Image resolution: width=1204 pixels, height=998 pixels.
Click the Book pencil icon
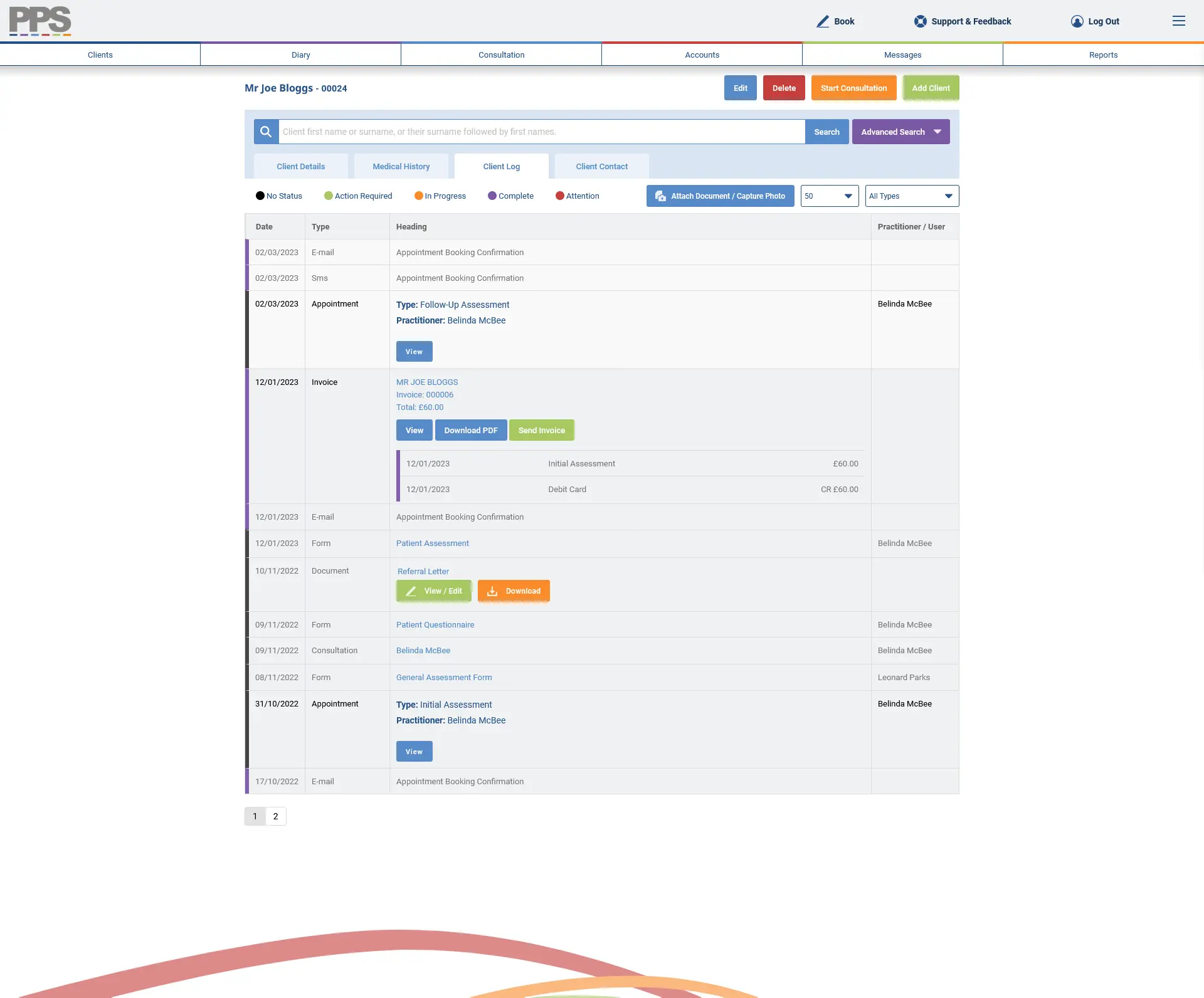click(x=823, y=21)
